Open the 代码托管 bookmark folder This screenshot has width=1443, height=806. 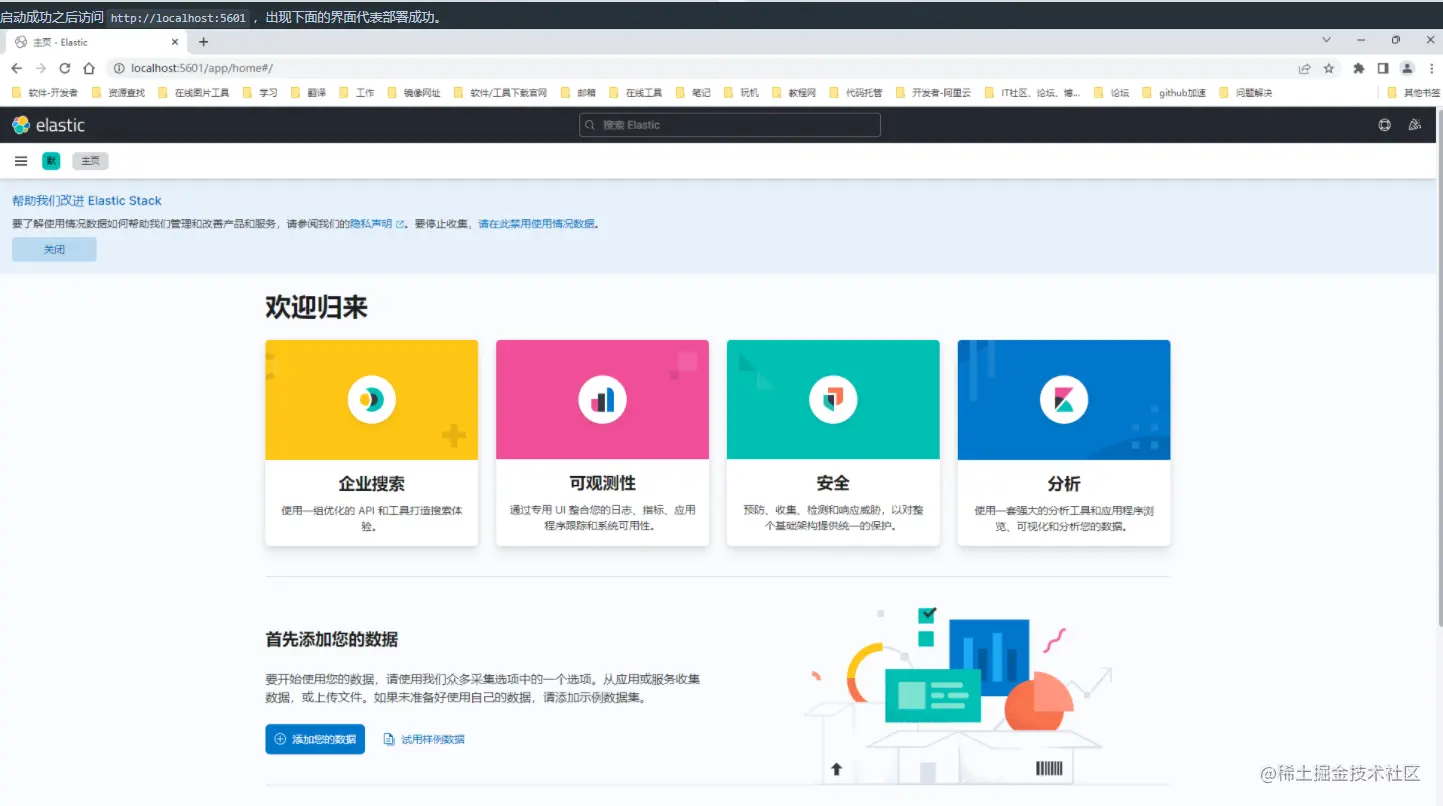[856, 93]
